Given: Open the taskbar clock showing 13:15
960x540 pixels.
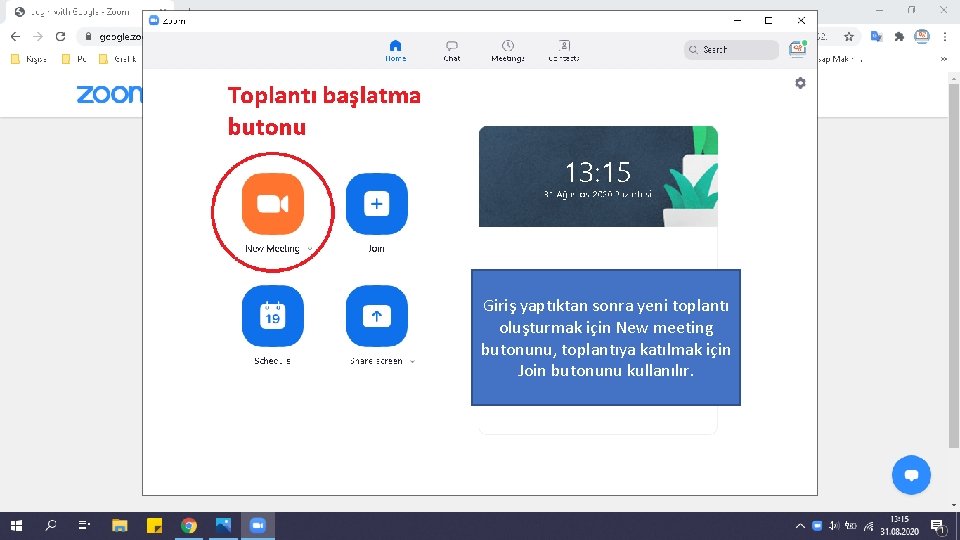Looking at the screenshot, I should [x=899, y=525].
